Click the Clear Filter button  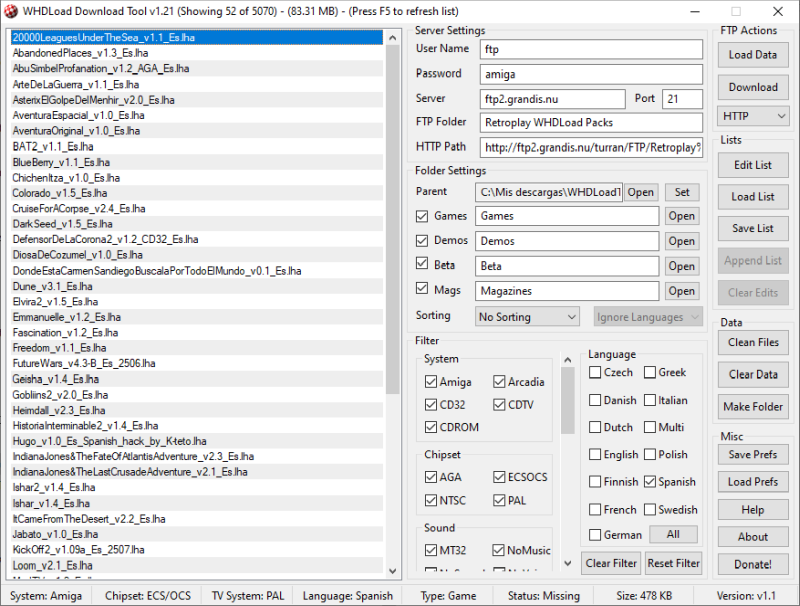[611, 564]
